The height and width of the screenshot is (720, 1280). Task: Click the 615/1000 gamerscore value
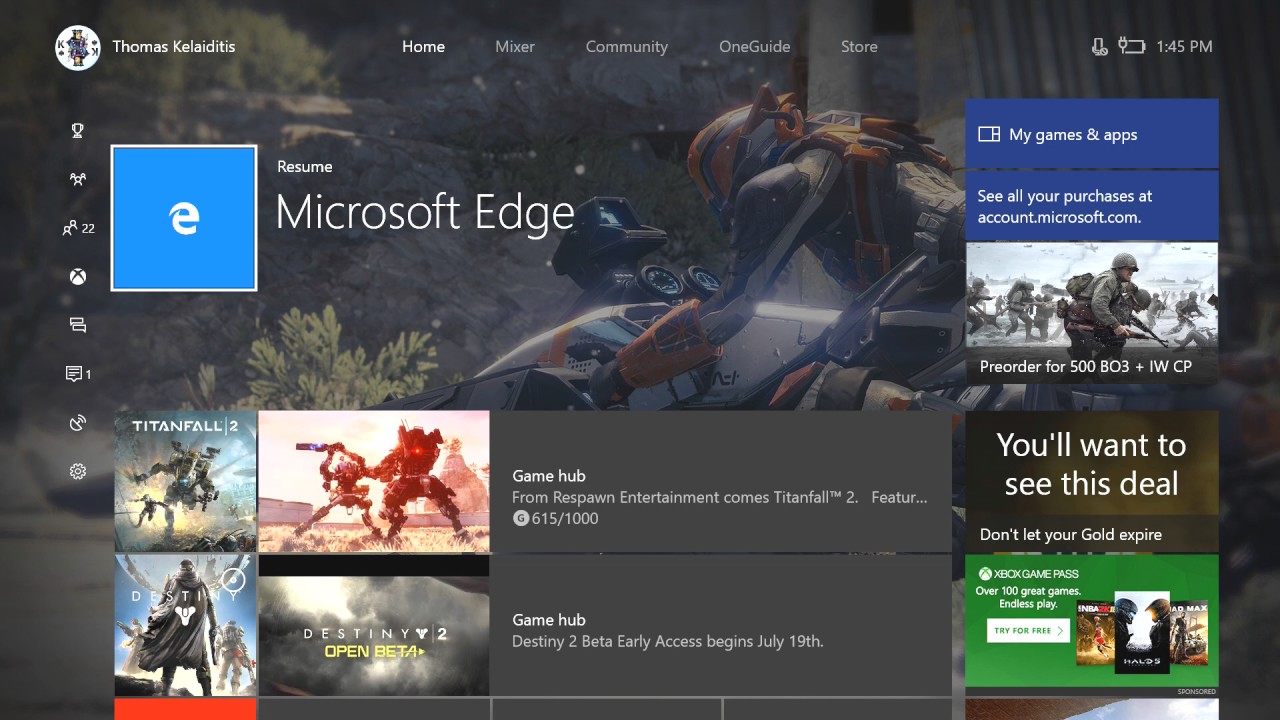pyautogui.click(x=566, y=518)
